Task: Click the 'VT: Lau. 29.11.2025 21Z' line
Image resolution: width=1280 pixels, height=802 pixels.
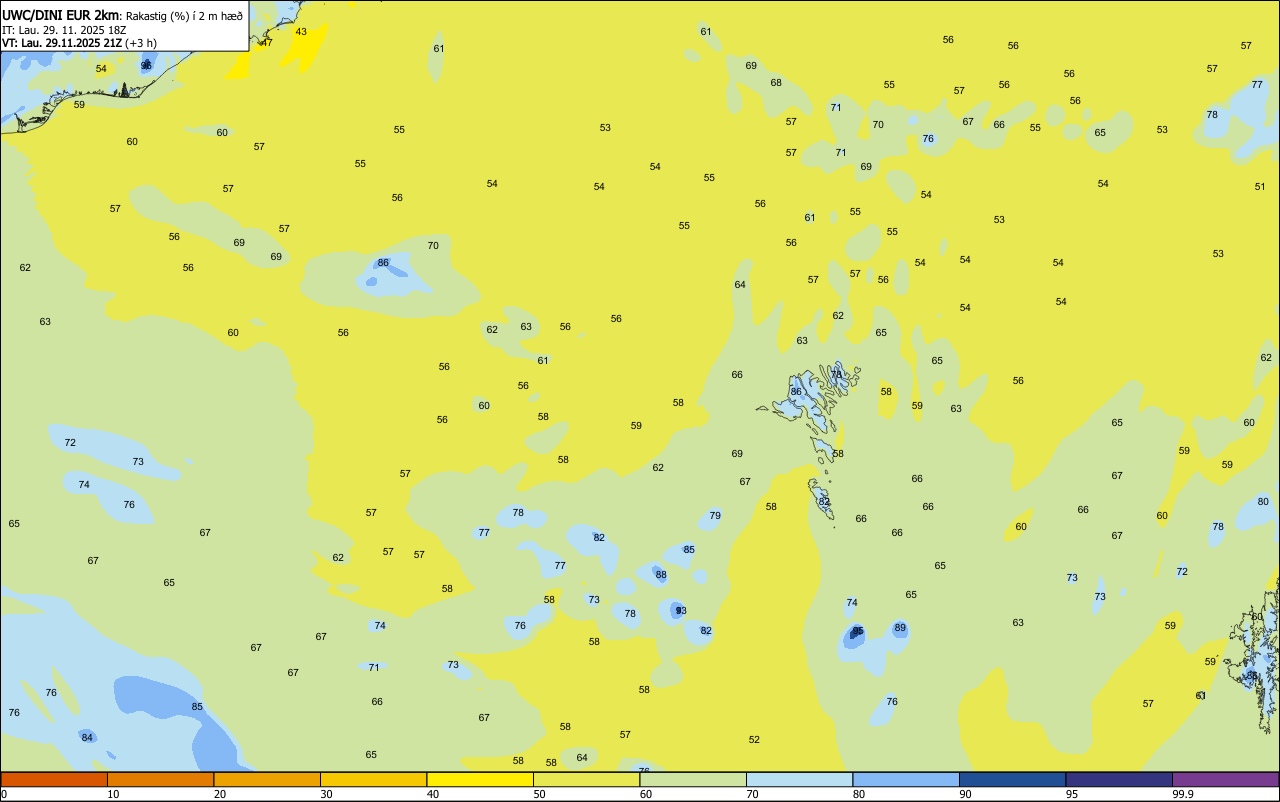Action: coord(62,43)
